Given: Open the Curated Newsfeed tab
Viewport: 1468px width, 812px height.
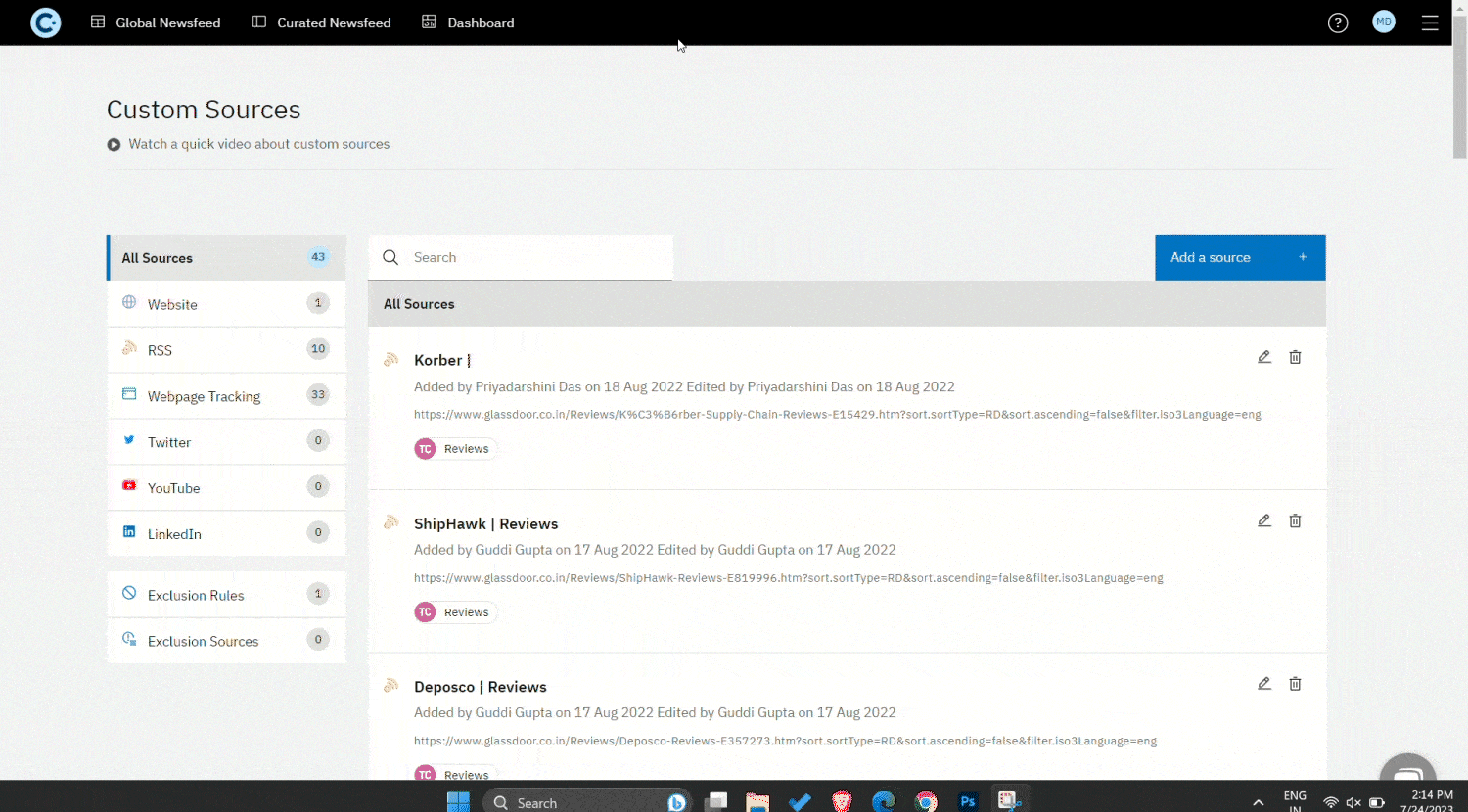Looking at the screenshot, I should 321,23.
